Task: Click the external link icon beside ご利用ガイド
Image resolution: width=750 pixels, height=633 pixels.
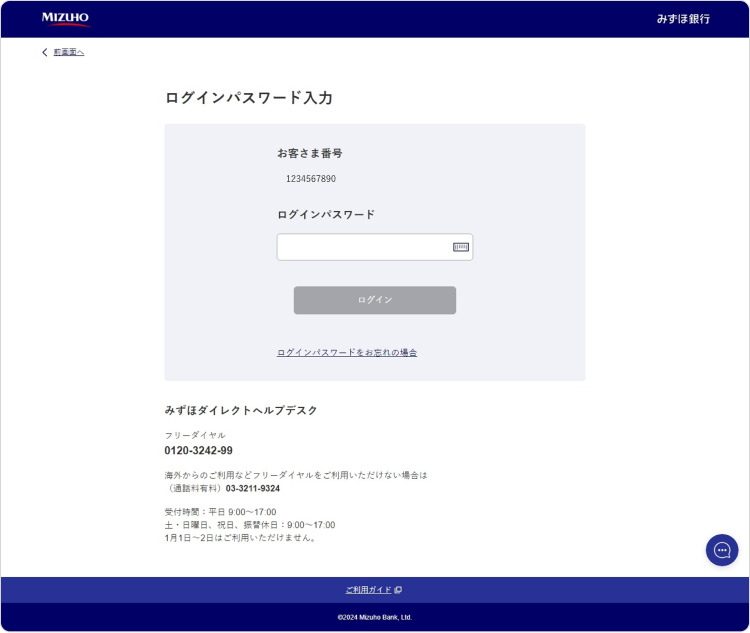Action: point(398,590)
